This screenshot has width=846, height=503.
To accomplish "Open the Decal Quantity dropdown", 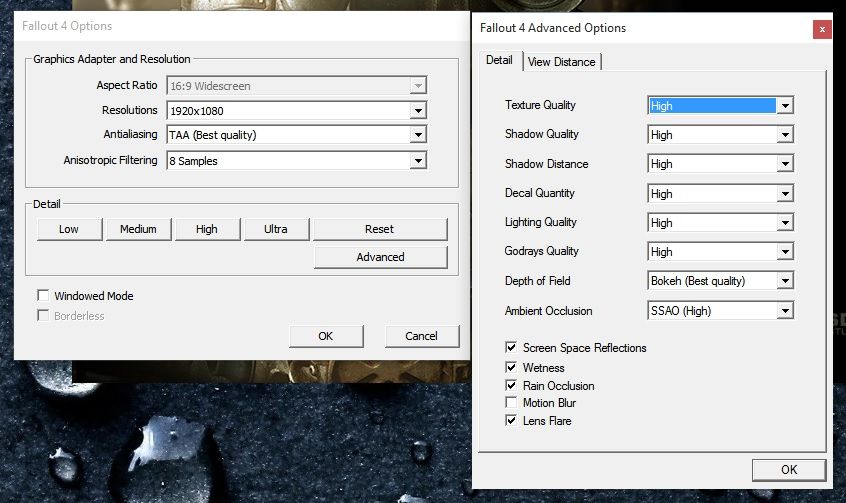I will 720,193.
